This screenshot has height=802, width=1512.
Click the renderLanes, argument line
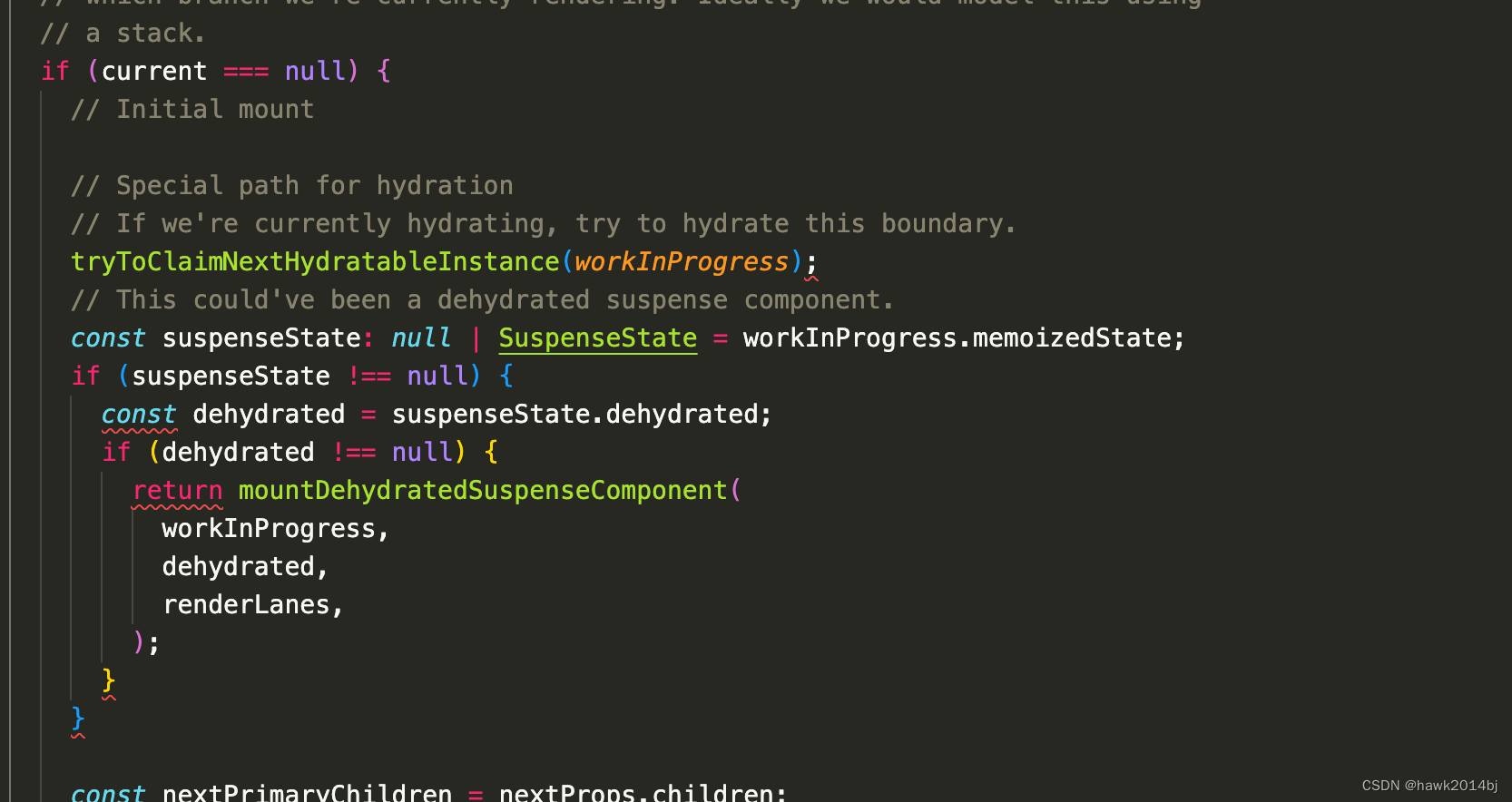253,605
